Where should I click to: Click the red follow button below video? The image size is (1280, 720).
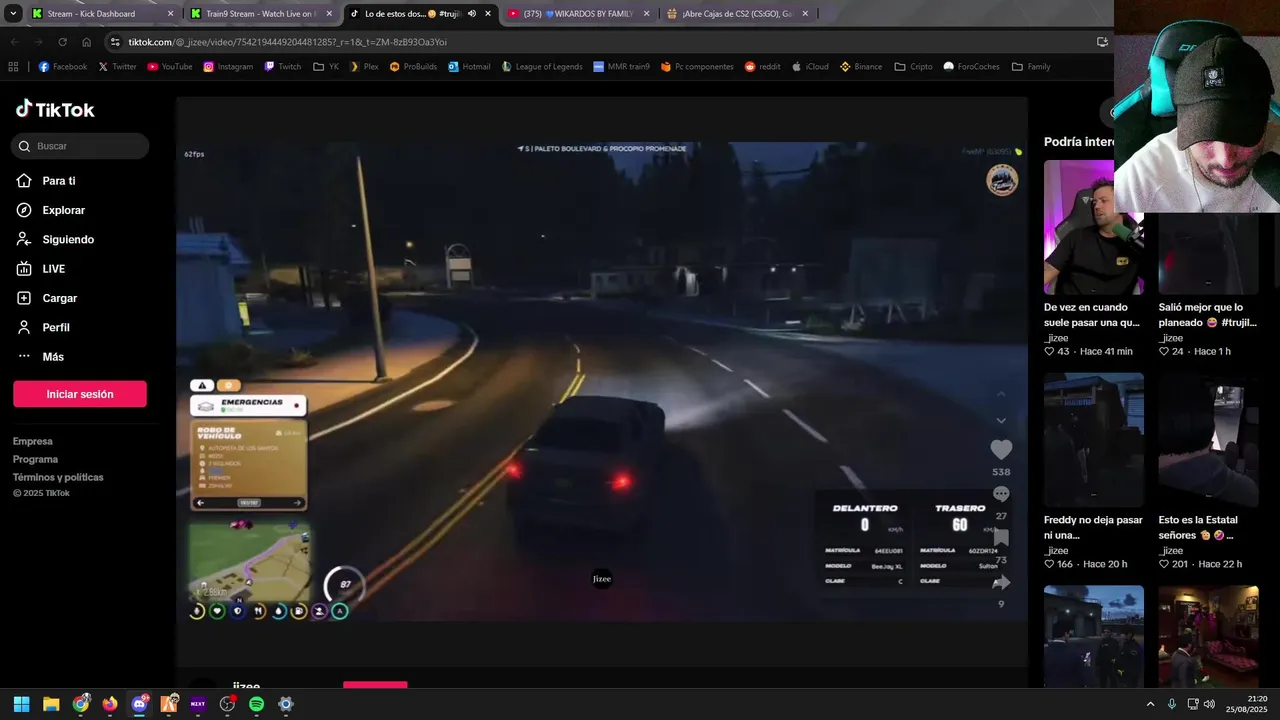click(375, 685)
